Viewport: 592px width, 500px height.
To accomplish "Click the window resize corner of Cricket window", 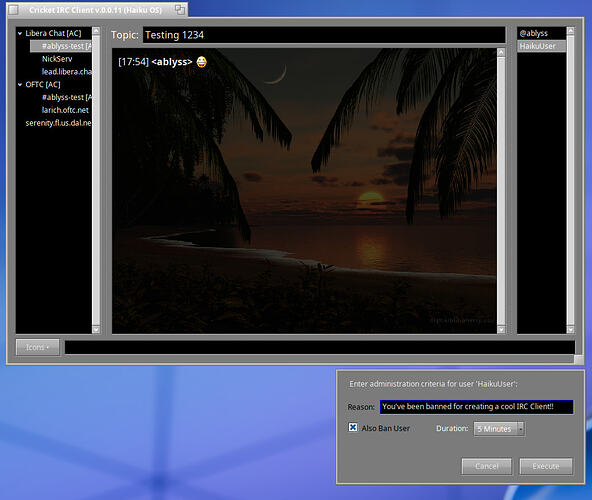I will (579, 360).
